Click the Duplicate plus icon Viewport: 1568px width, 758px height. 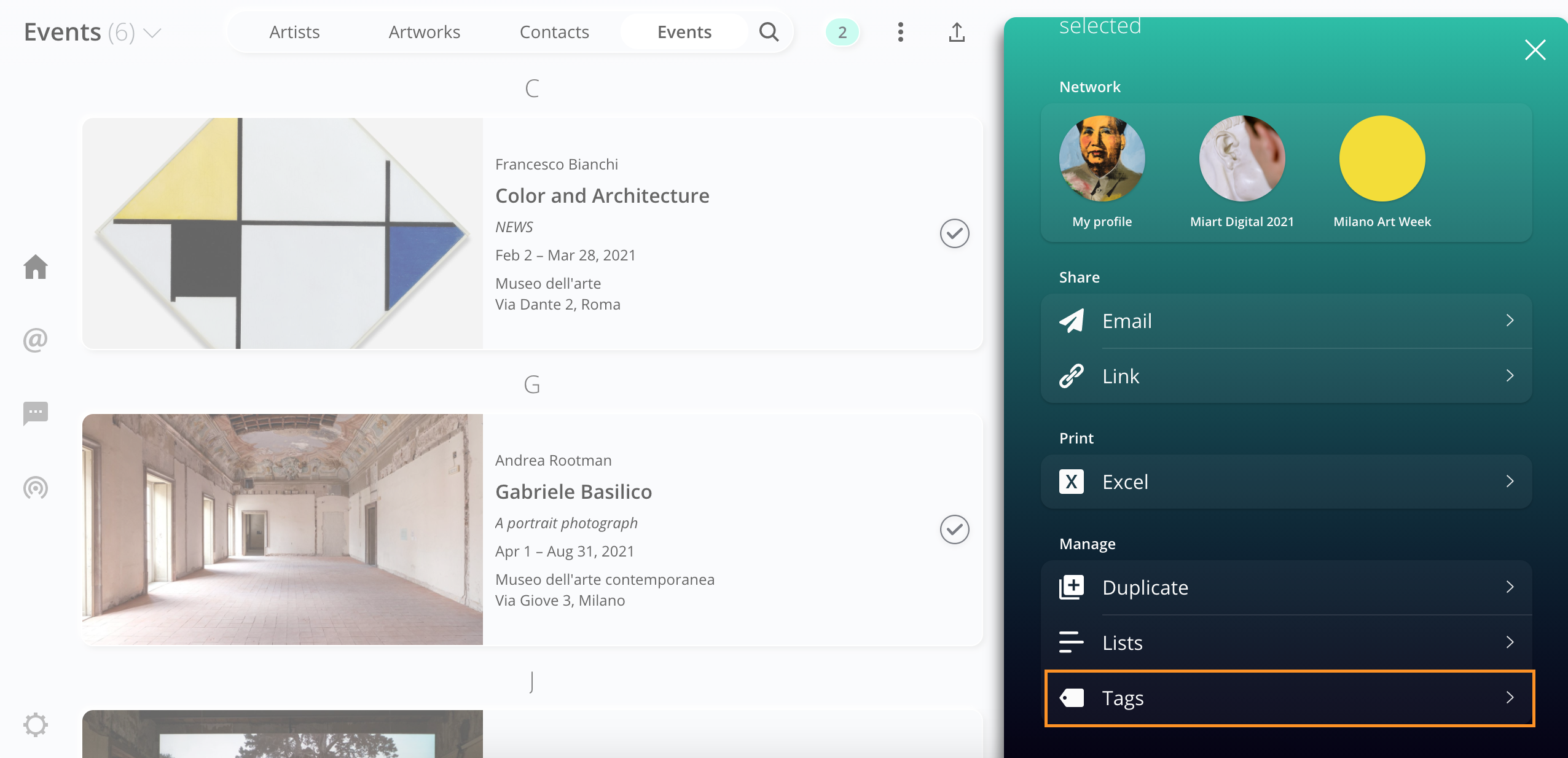1072,587
